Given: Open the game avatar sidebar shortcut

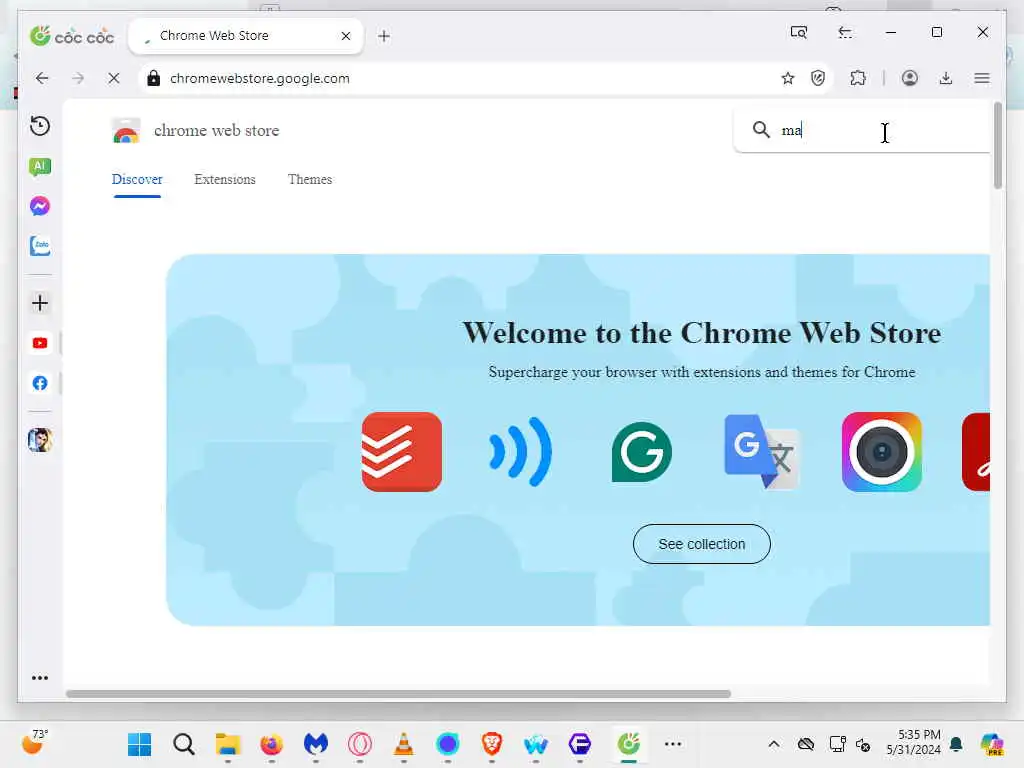Looking at the screenshot, I should pos(40,440).
